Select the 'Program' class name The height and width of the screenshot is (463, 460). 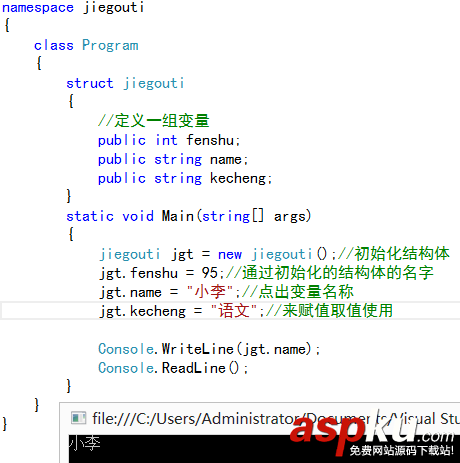point(110,45)
